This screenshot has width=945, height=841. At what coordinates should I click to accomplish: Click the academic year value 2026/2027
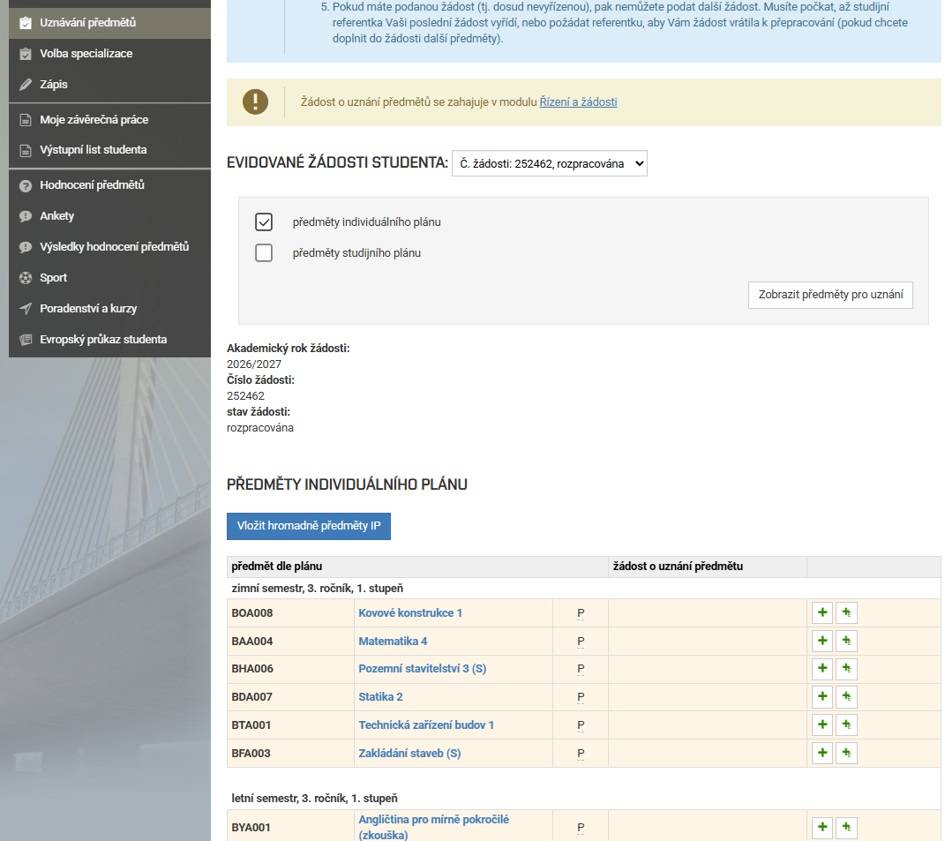pos(254,364)
